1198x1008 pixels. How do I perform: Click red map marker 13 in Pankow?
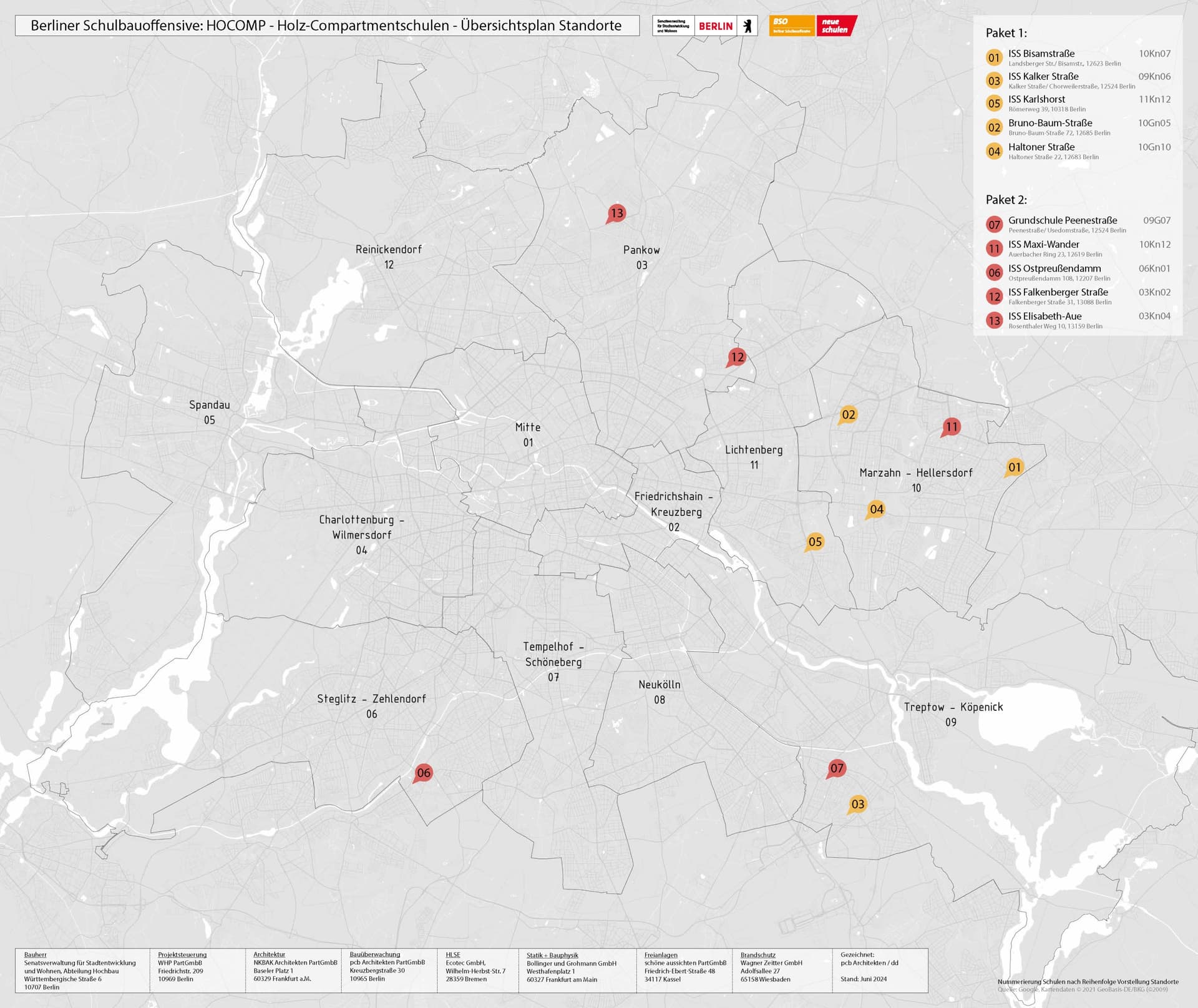(x=616, y=213)
